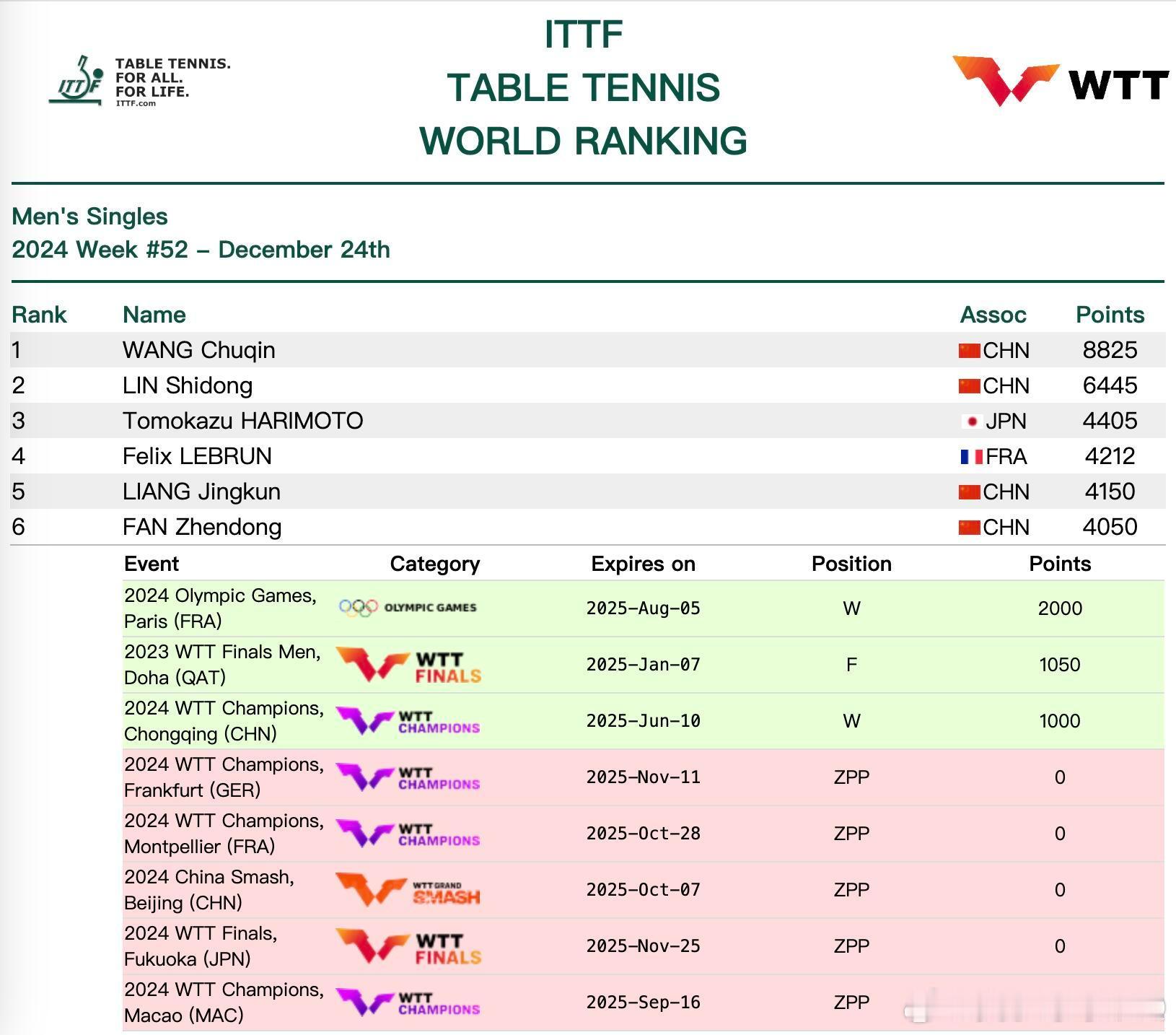
Task: Select player name Tomokazu HARIMOTO
Action: tap(243, 421)
